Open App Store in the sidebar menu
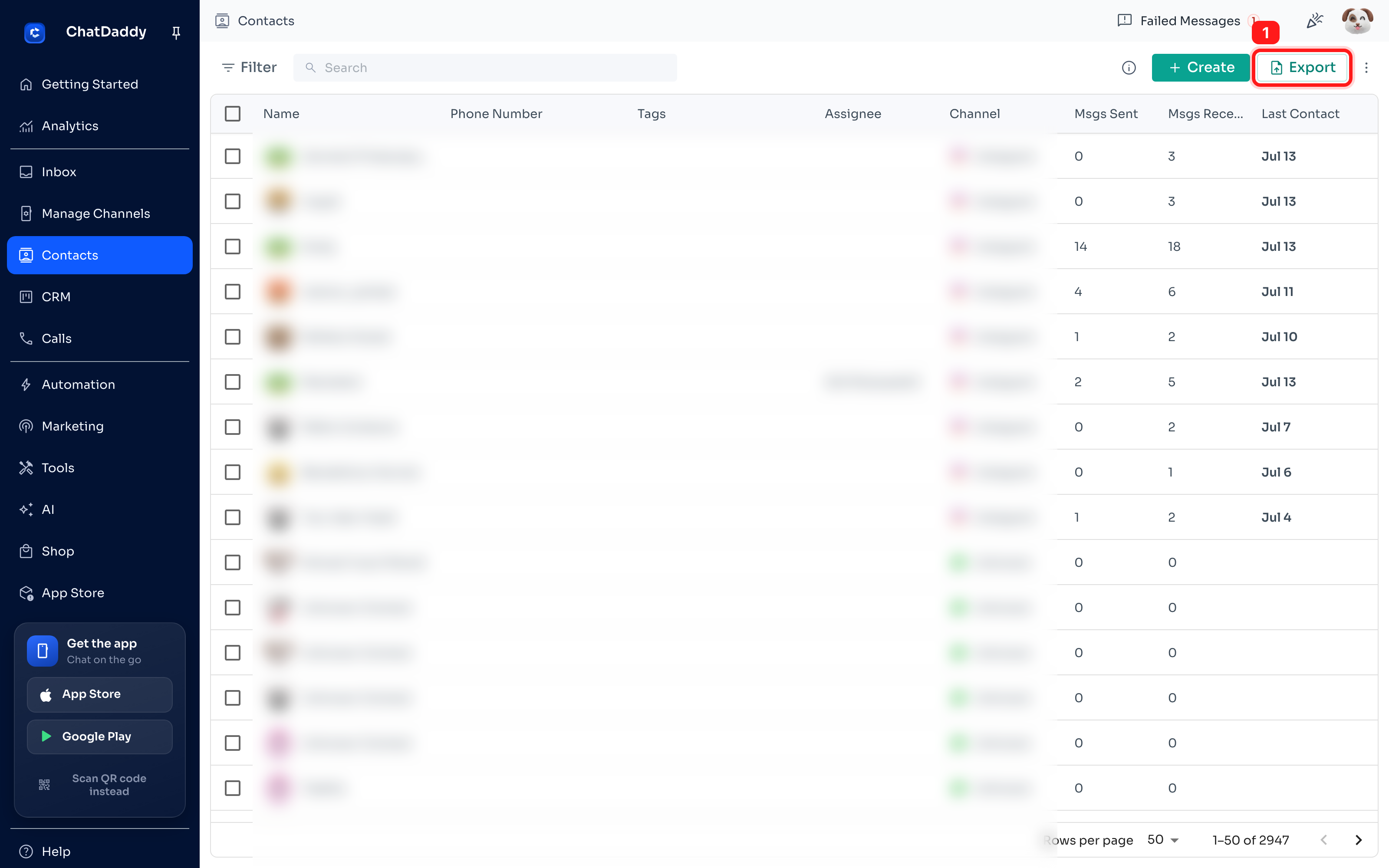The image size is (1389, 868). pyautogui.click(x=100, y=592)
